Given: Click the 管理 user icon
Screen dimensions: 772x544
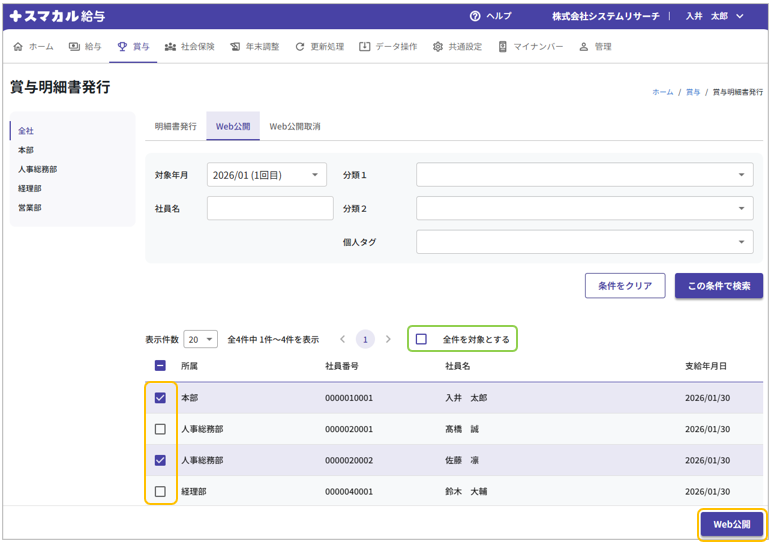Looking at the screenshot, I should pyautogui.click(x=584, y=47).
